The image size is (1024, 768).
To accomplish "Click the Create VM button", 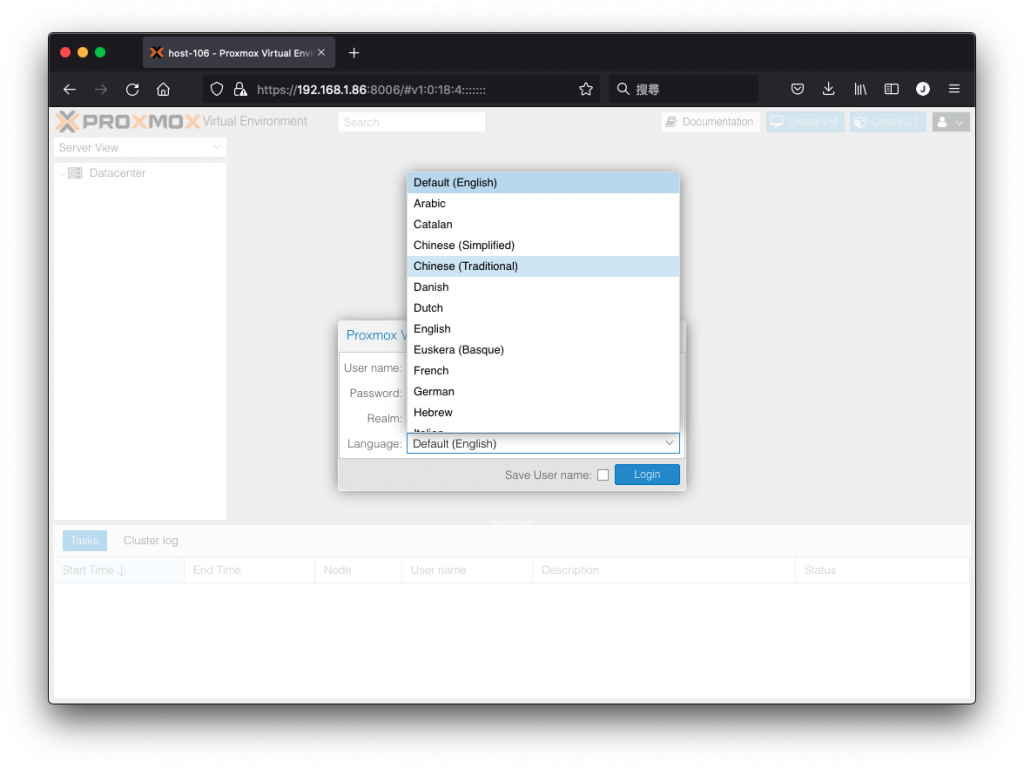I will tap(805, 122).
